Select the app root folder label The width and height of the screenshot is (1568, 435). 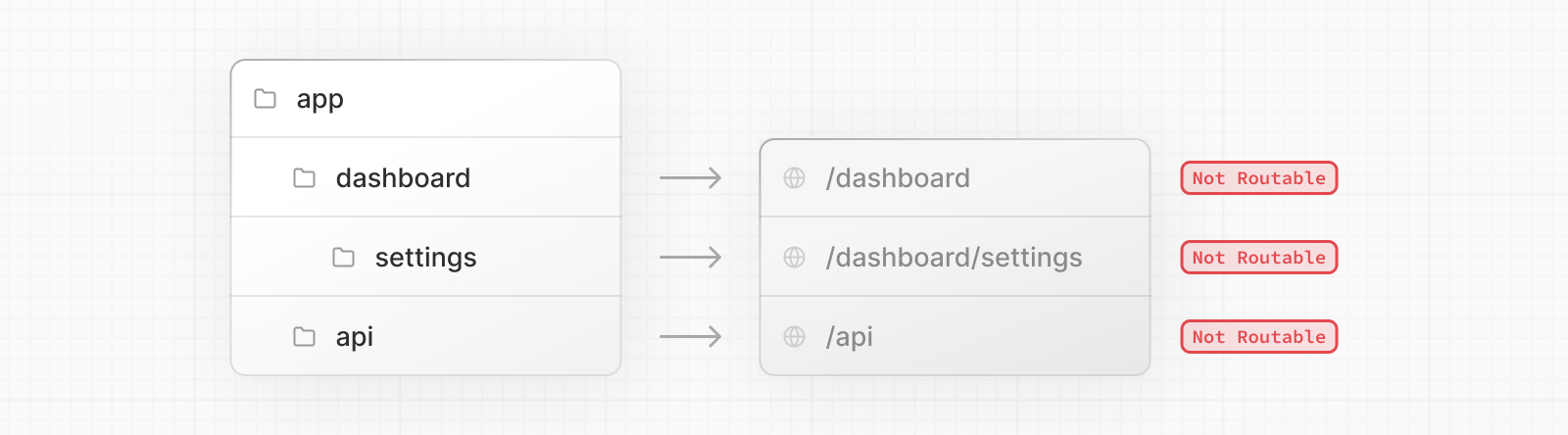(319, 99)
